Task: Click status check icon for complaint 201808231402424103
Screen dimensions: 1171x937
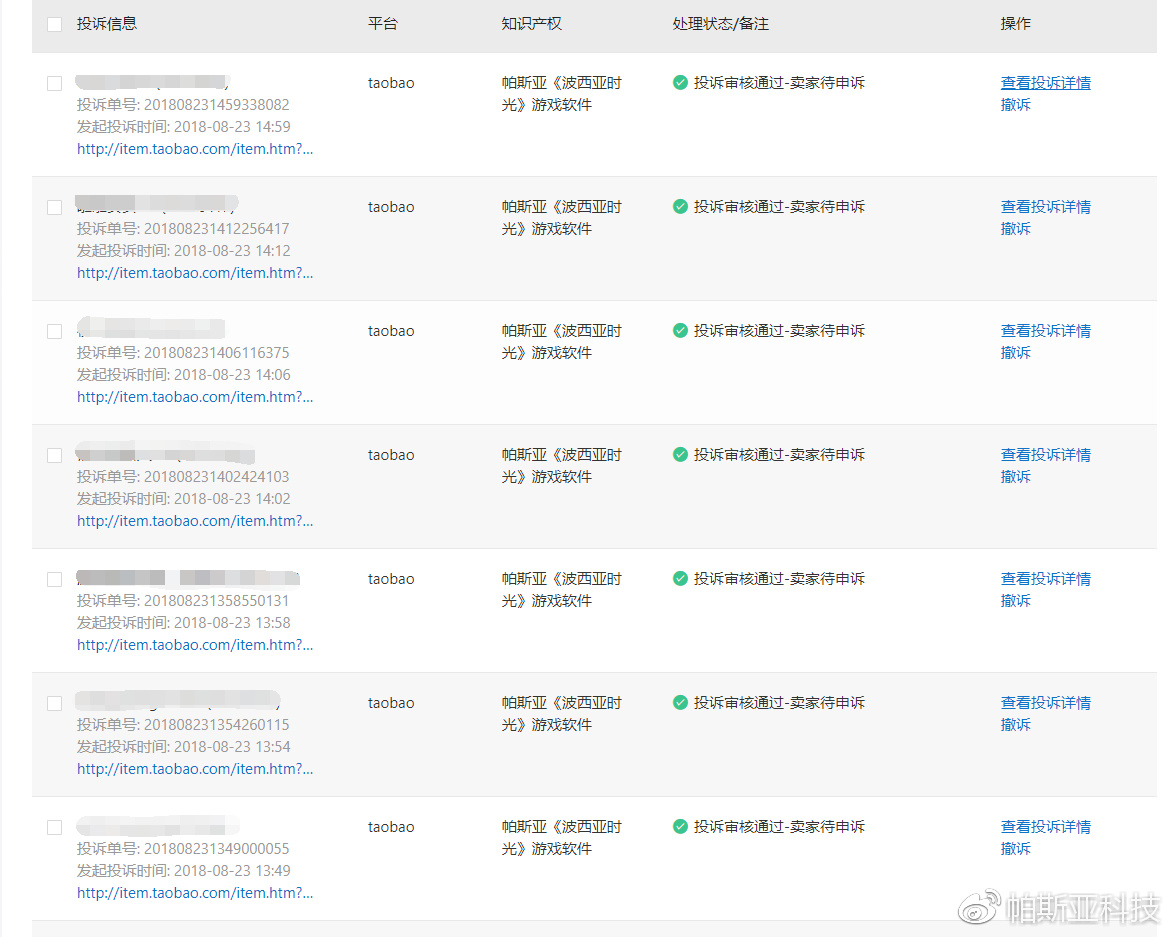Action: (x=680, y=455)
